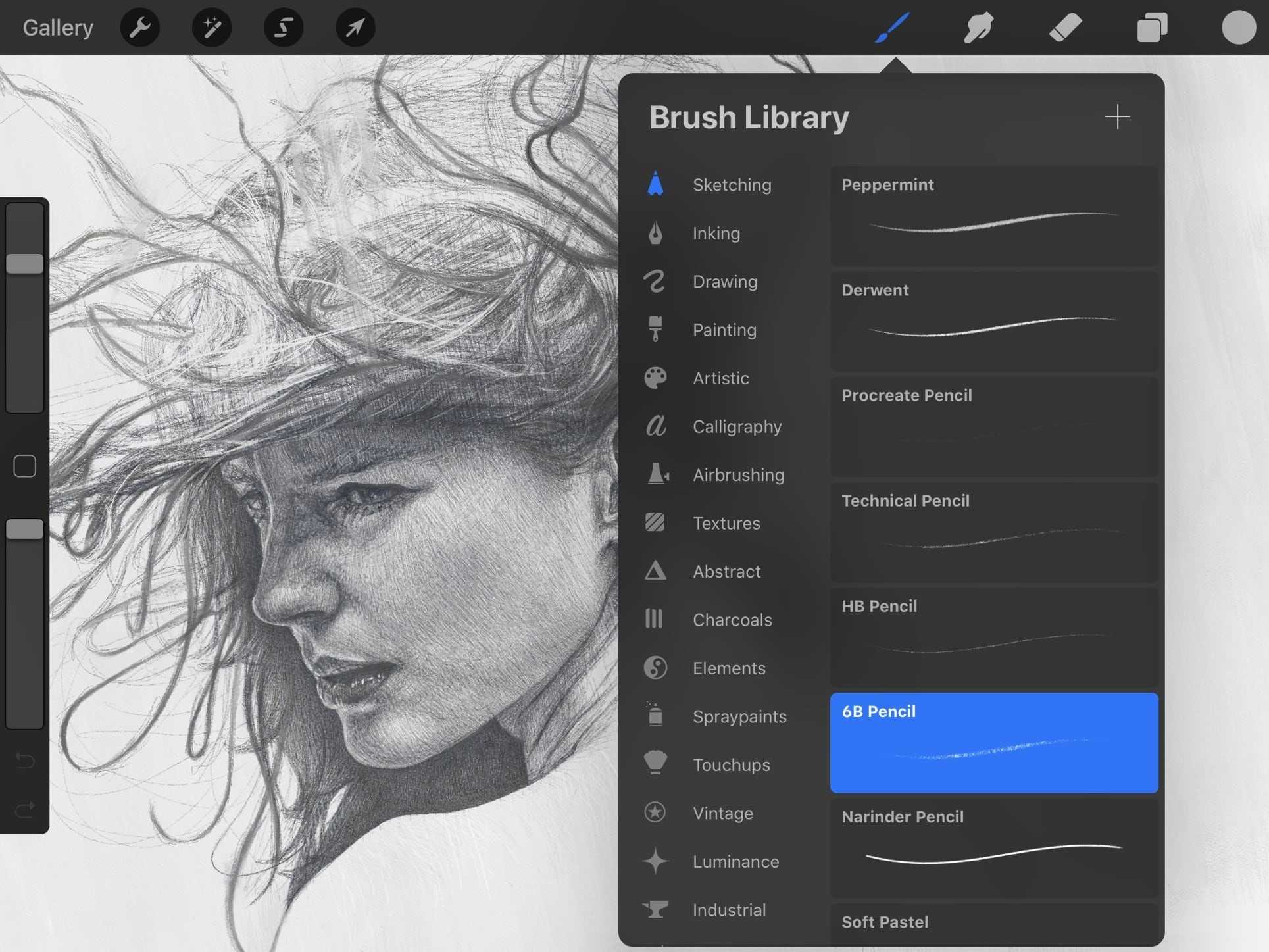Expand the Painting brush category

tap(724, 329)
